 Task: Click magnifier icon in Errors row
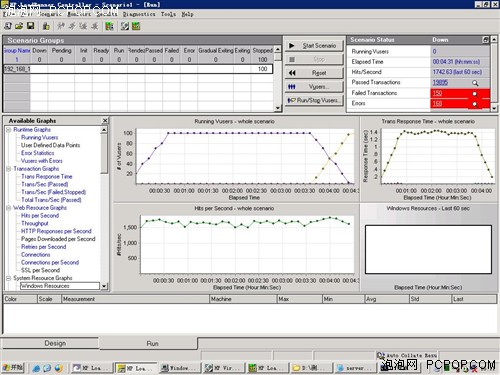[x=475, y=104]
